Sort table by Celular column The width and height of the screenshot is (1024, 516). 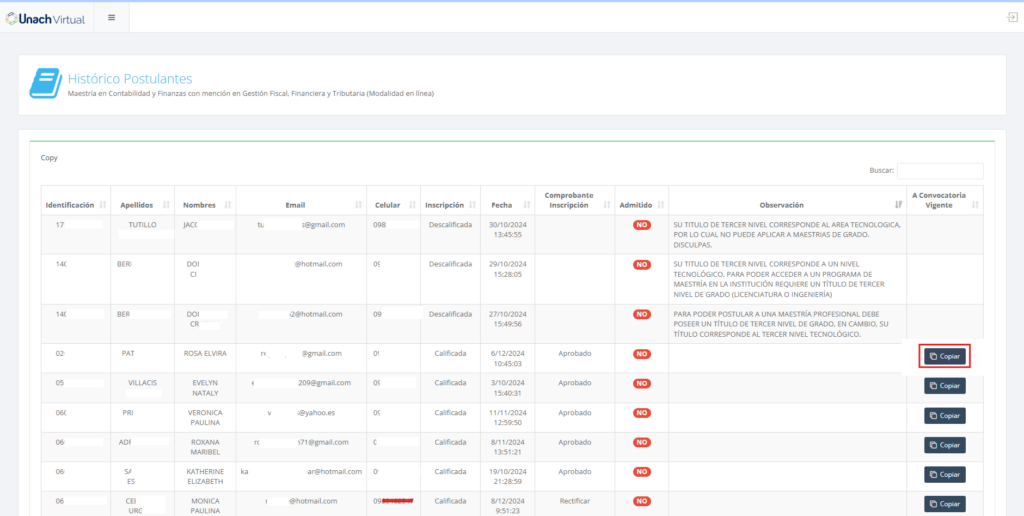[x=392, y=205]
